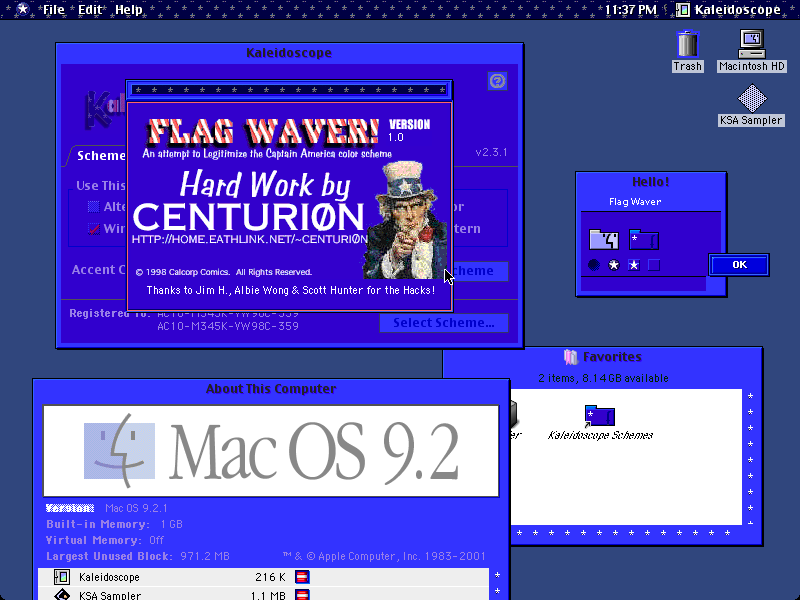This screenshot has height=600, width=800.
Task: Click the starred vertical scrollbar in Favorites window
Action: [751, 457]
